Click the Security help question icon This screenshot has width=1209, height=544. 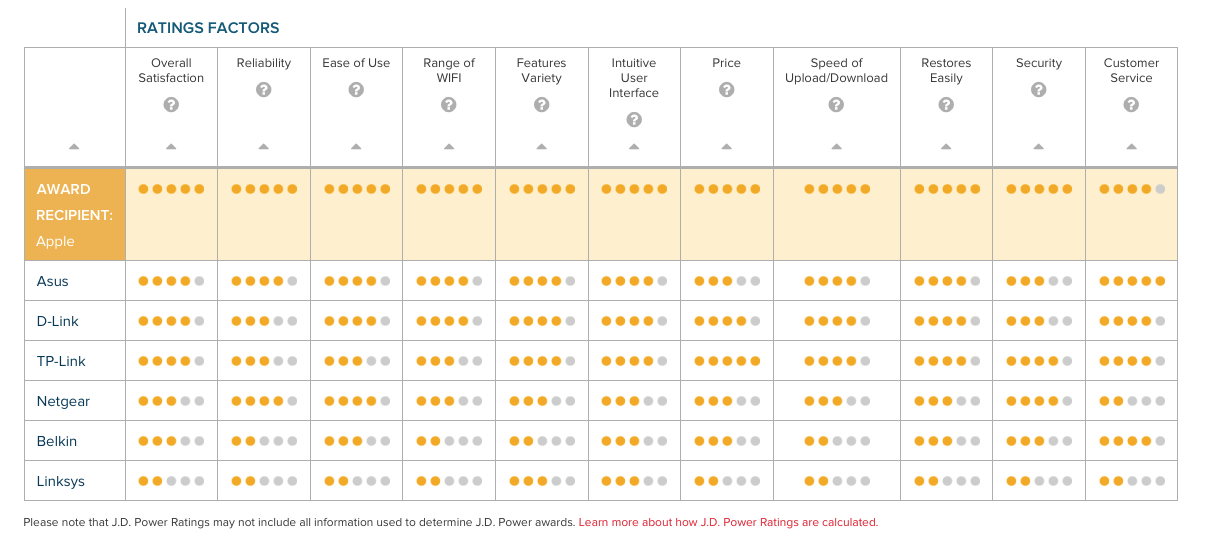(1039, 90)
